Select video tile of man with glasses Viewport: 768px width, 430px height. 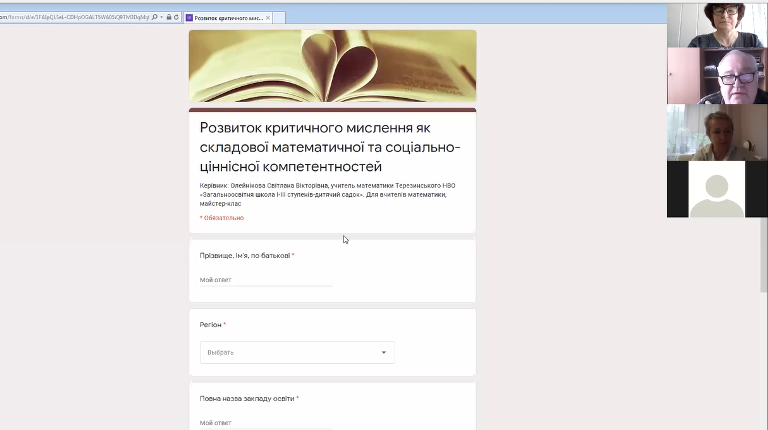point(717,76)
